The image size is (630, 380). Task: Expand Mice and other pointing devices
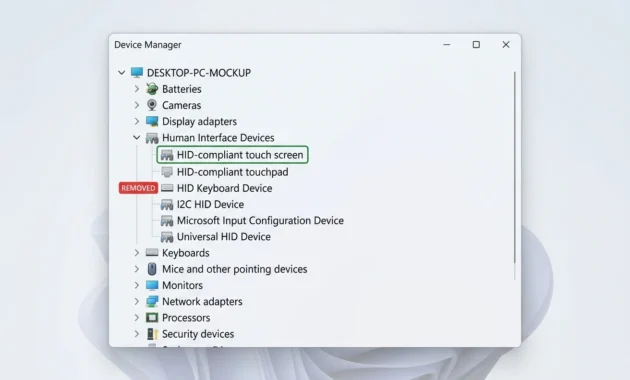coord(137,269)
